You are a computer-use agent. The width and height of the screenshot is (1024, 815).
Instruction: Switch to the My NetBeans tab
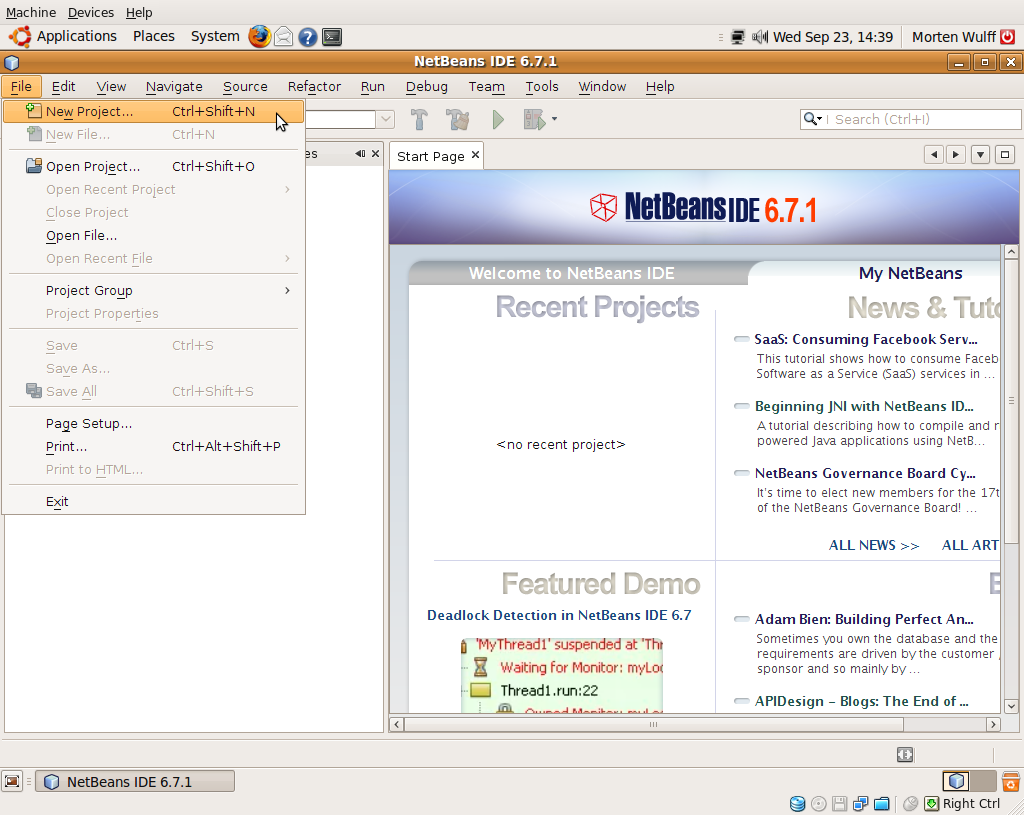click(x=910, y=273)
